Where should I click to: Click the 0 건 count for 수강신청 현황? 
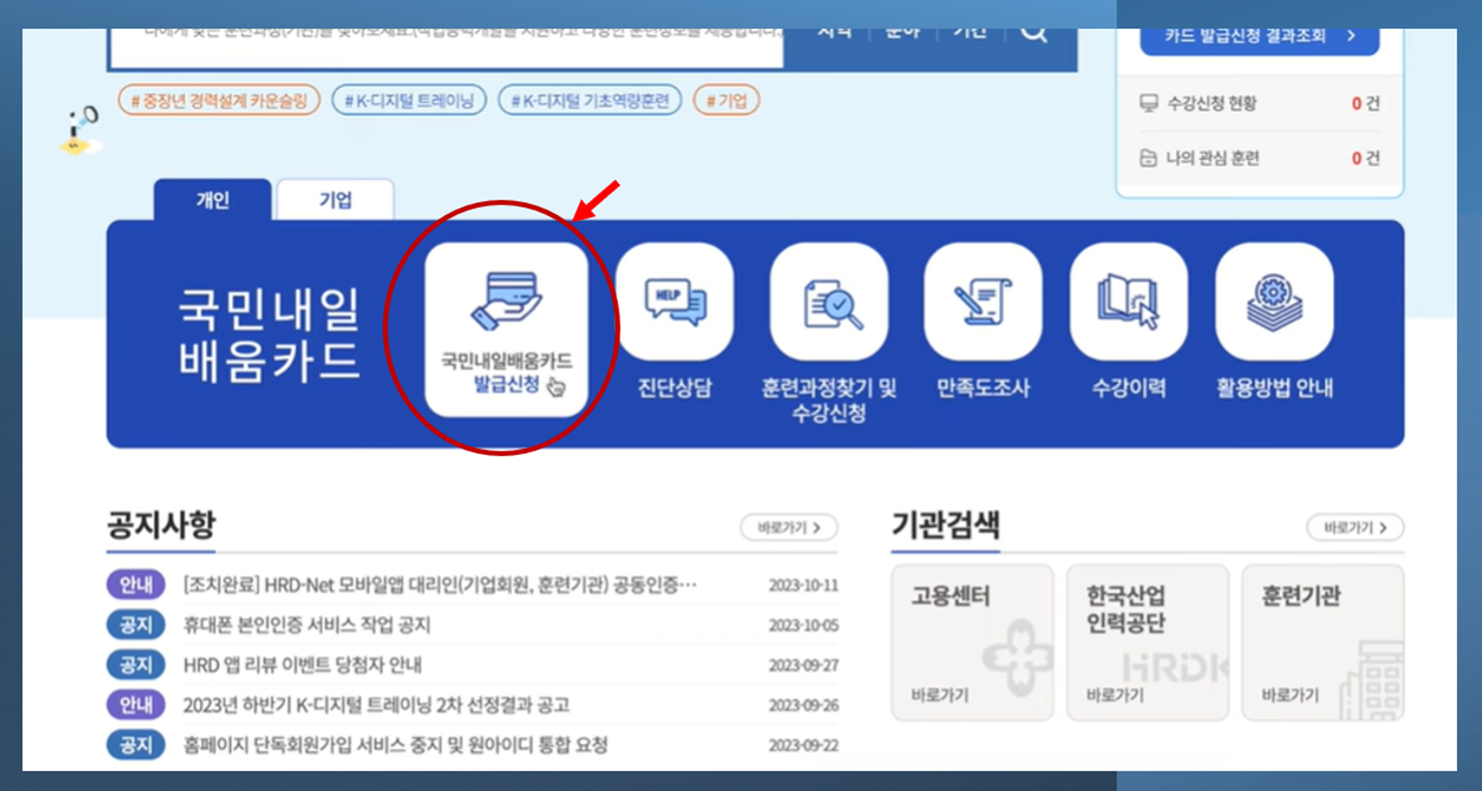[1365, 104]
